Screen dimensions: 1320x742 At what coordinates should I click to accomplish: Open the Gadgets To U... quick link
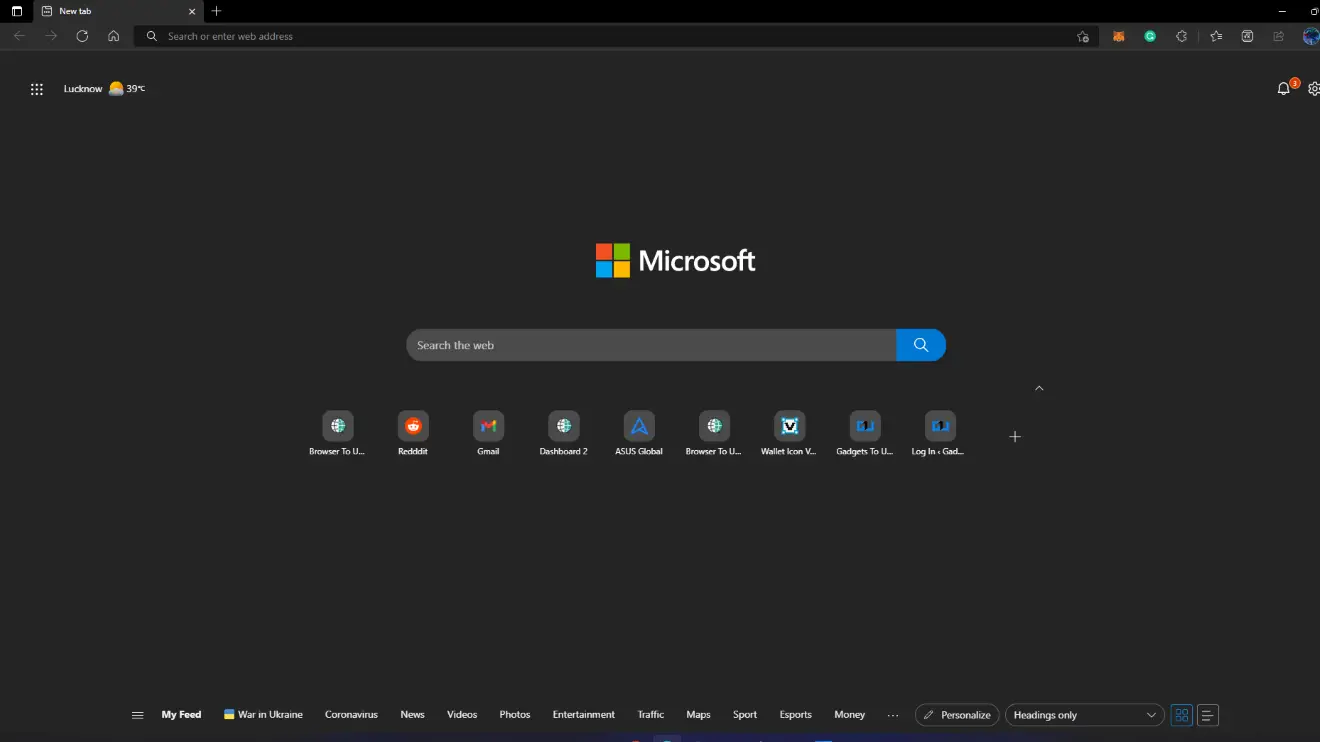[865, 434]
